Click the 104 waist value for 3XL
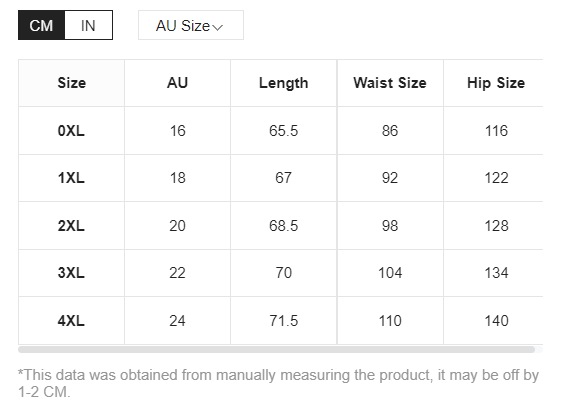Screen dimensions: 562x406 390,273
